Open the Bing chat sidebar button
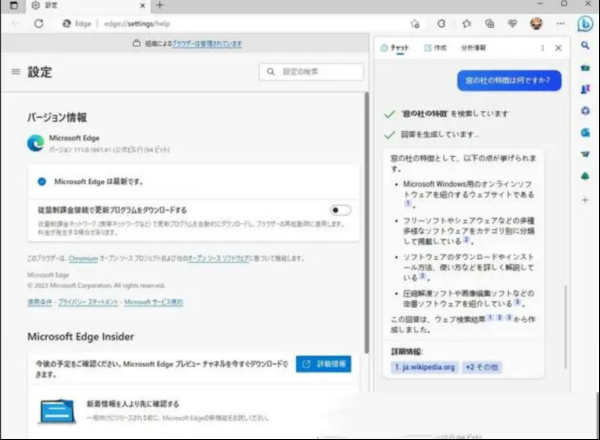The width and height of the screenshot is (600, 440). click(585, 24)
